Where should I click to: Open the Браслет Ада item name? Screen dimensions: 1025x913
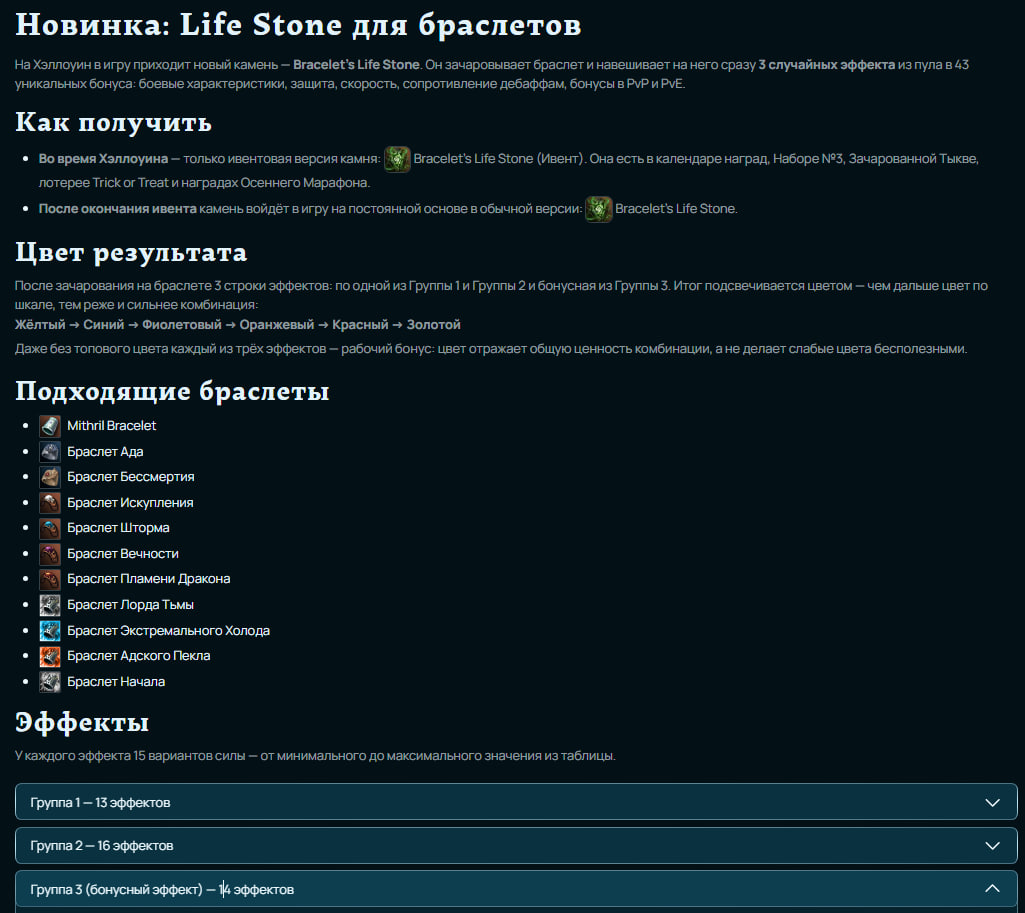(105, 452)
